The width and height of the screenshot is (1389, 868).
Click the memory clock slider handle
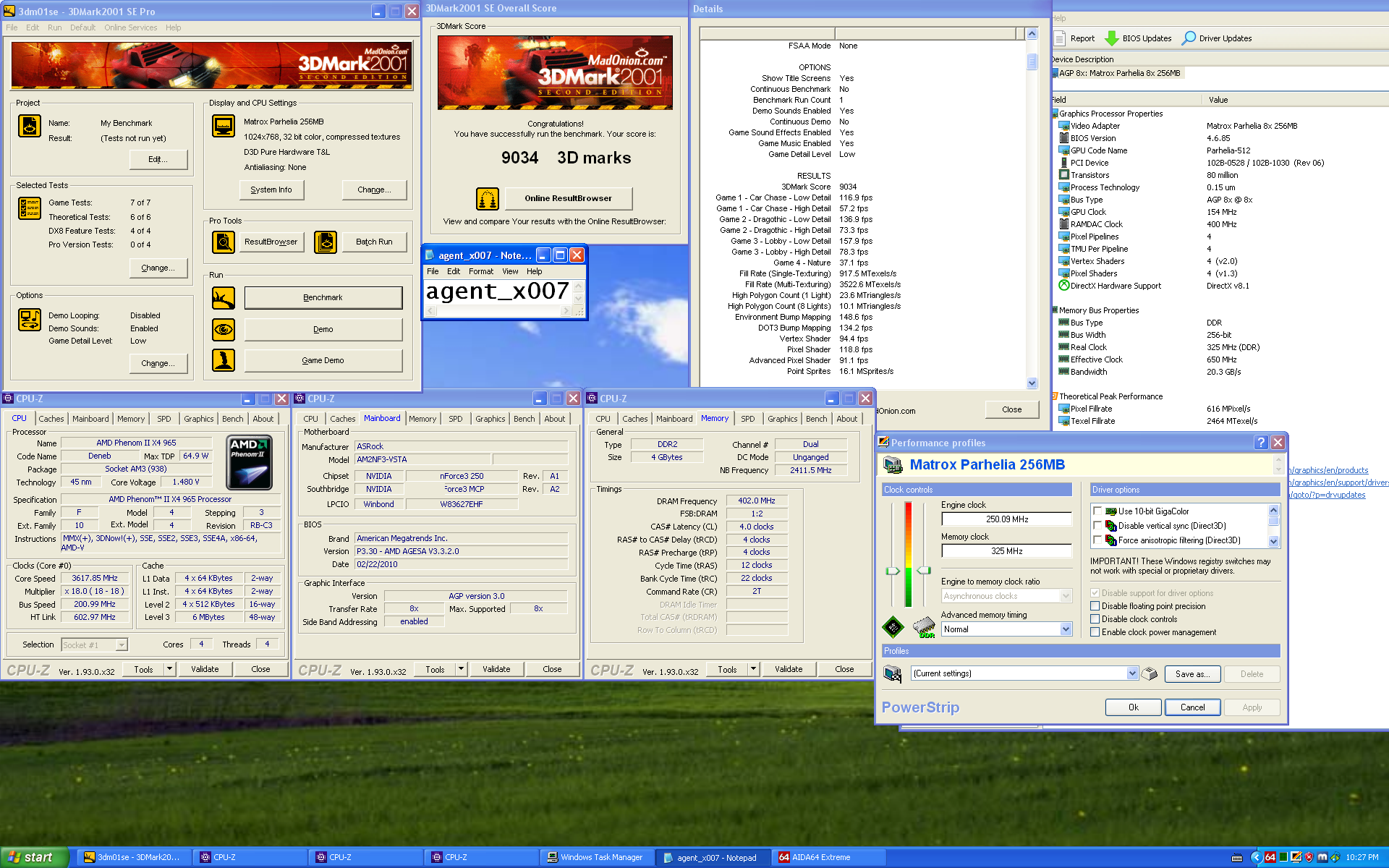924,571
